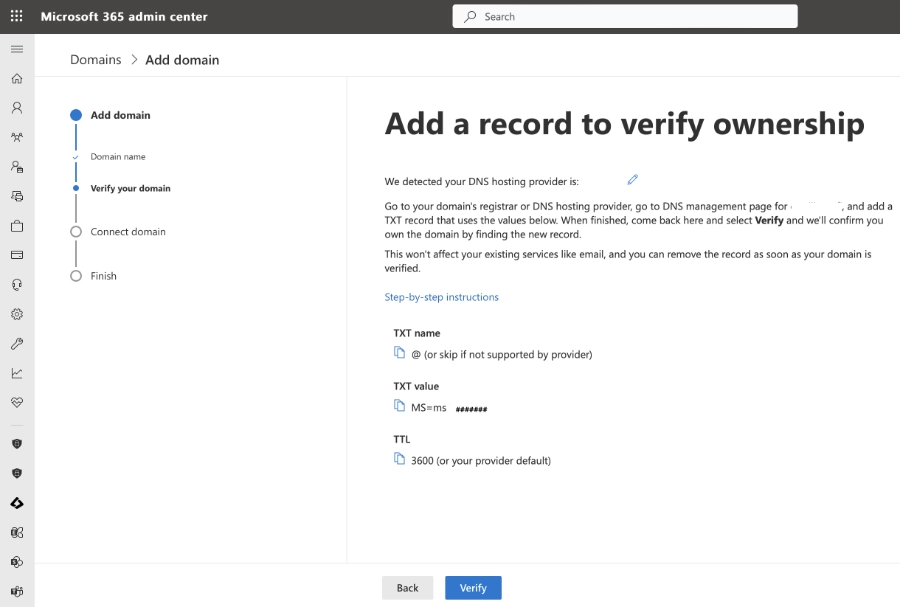Copy the TXT name value
Image resolution: width=900 pixels, height=607 pixels.
click(x=399, y=352)
